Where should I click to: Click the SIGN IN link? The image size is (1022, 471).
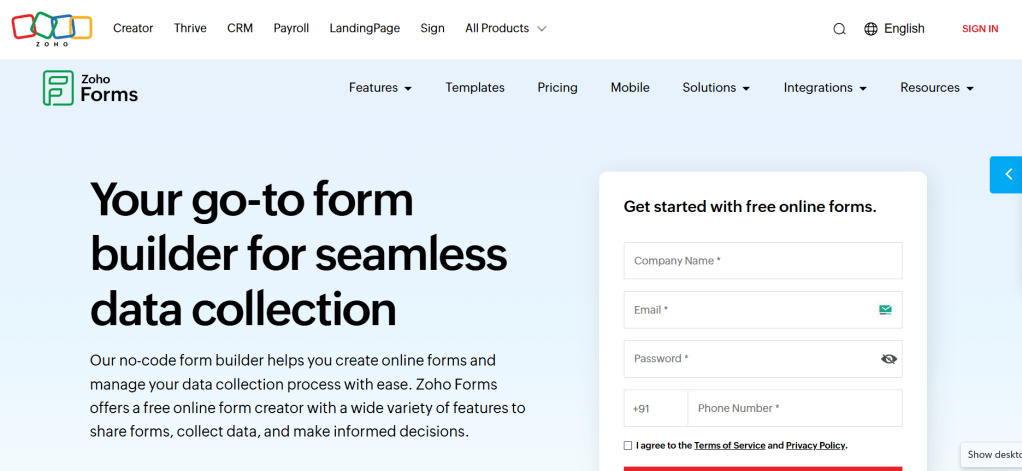pos(980,29)
